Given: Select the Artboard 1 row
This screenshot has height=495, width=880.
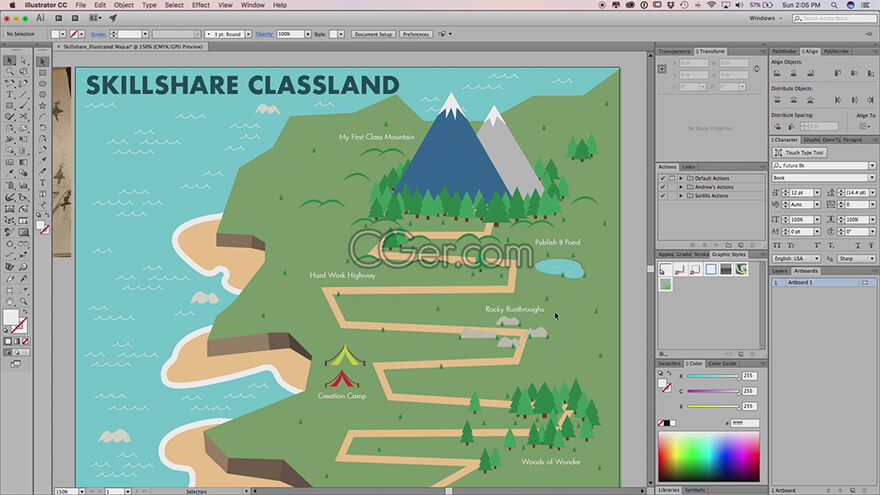Looking at the screenshot, I should click(x=822, y=282).
